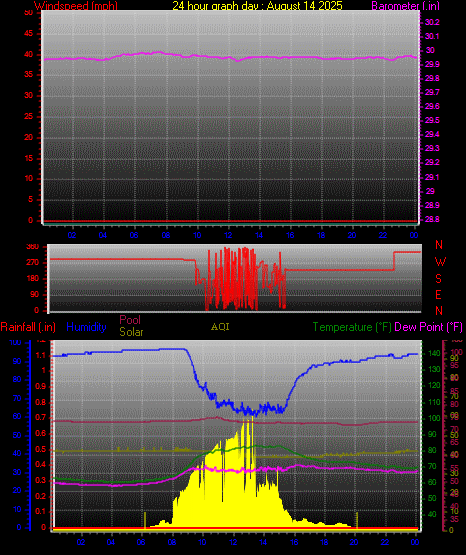The width and height of the screenshot is (466, 555).
Task: Select the 'AQI' legend label
Action: point(220,327)
